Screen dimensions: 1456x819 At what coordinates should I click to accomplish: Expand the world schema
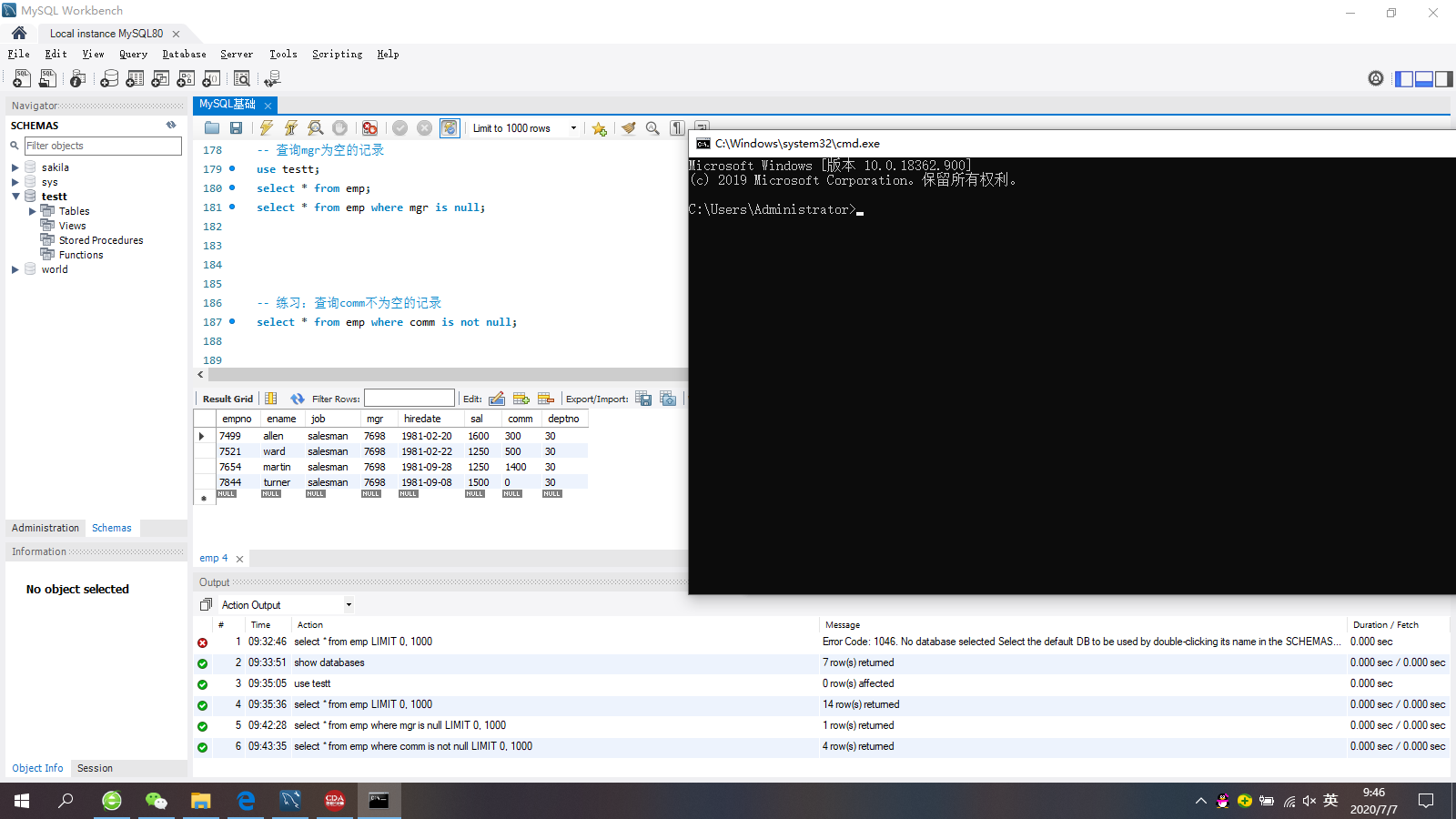[x=15, y=269]
